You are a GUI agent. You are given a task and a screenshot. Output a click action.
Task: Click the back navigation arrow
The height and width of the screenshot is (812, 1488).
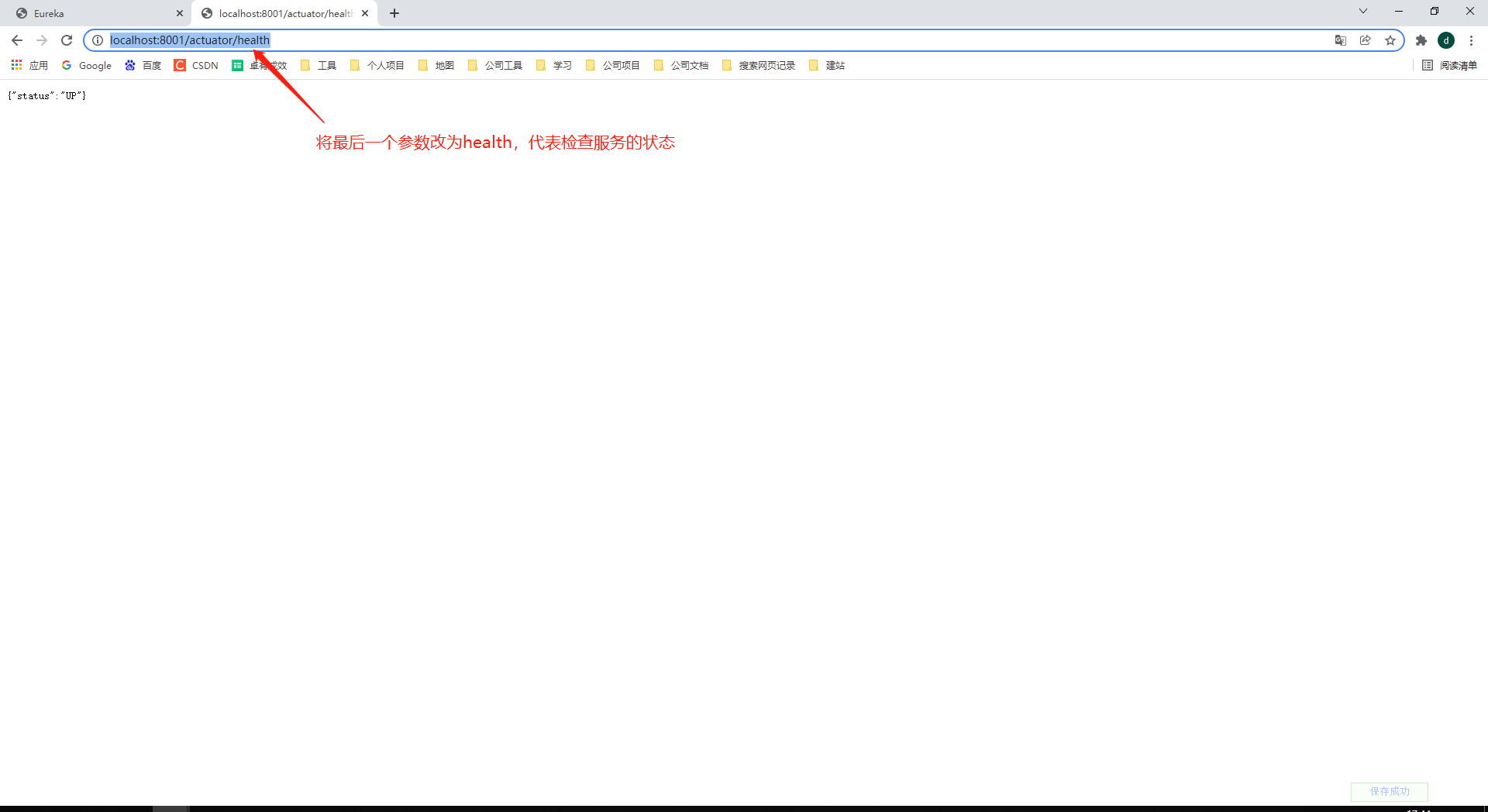(16, 40)
